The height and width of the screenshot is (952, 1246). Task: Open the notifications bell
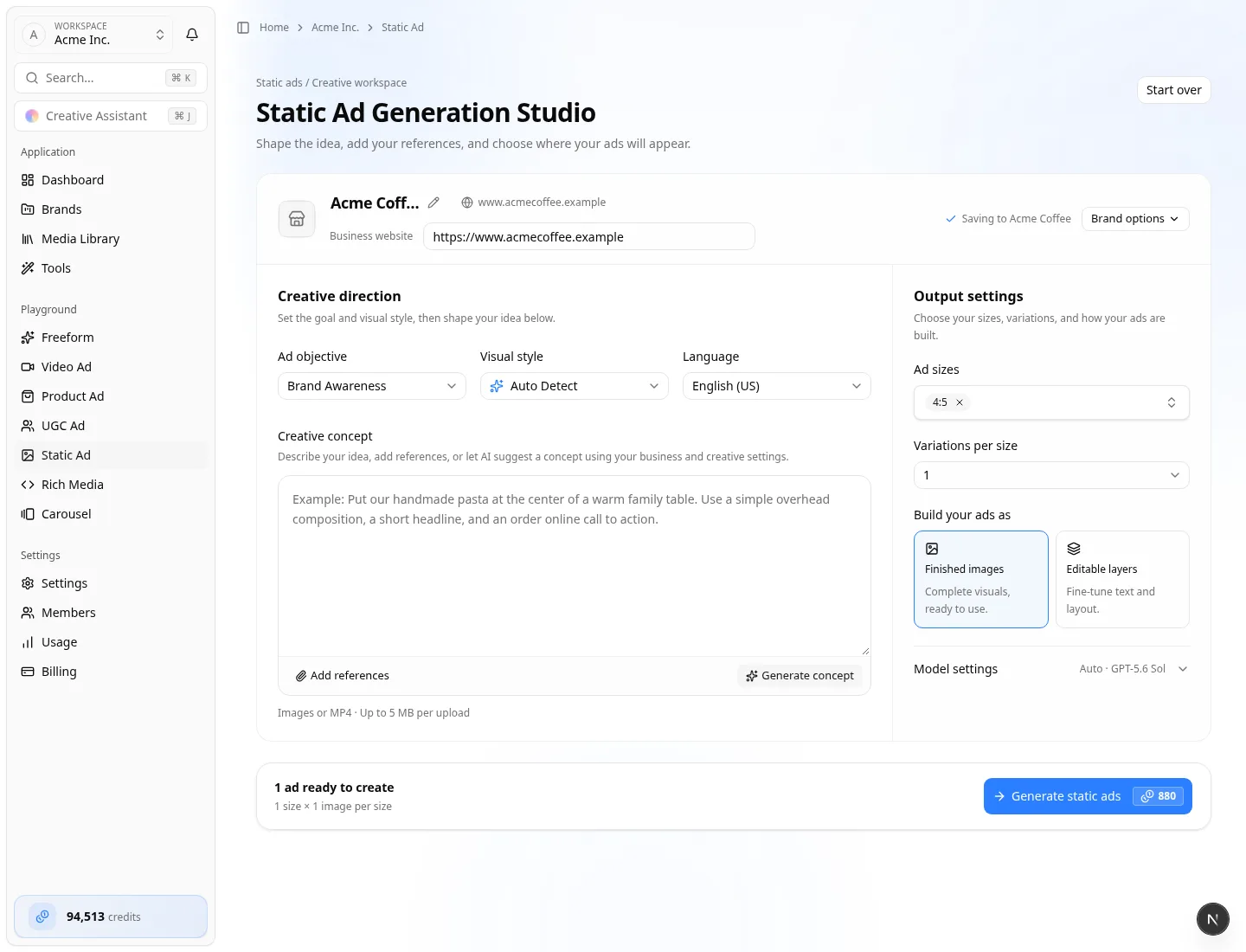coord(192,35)
